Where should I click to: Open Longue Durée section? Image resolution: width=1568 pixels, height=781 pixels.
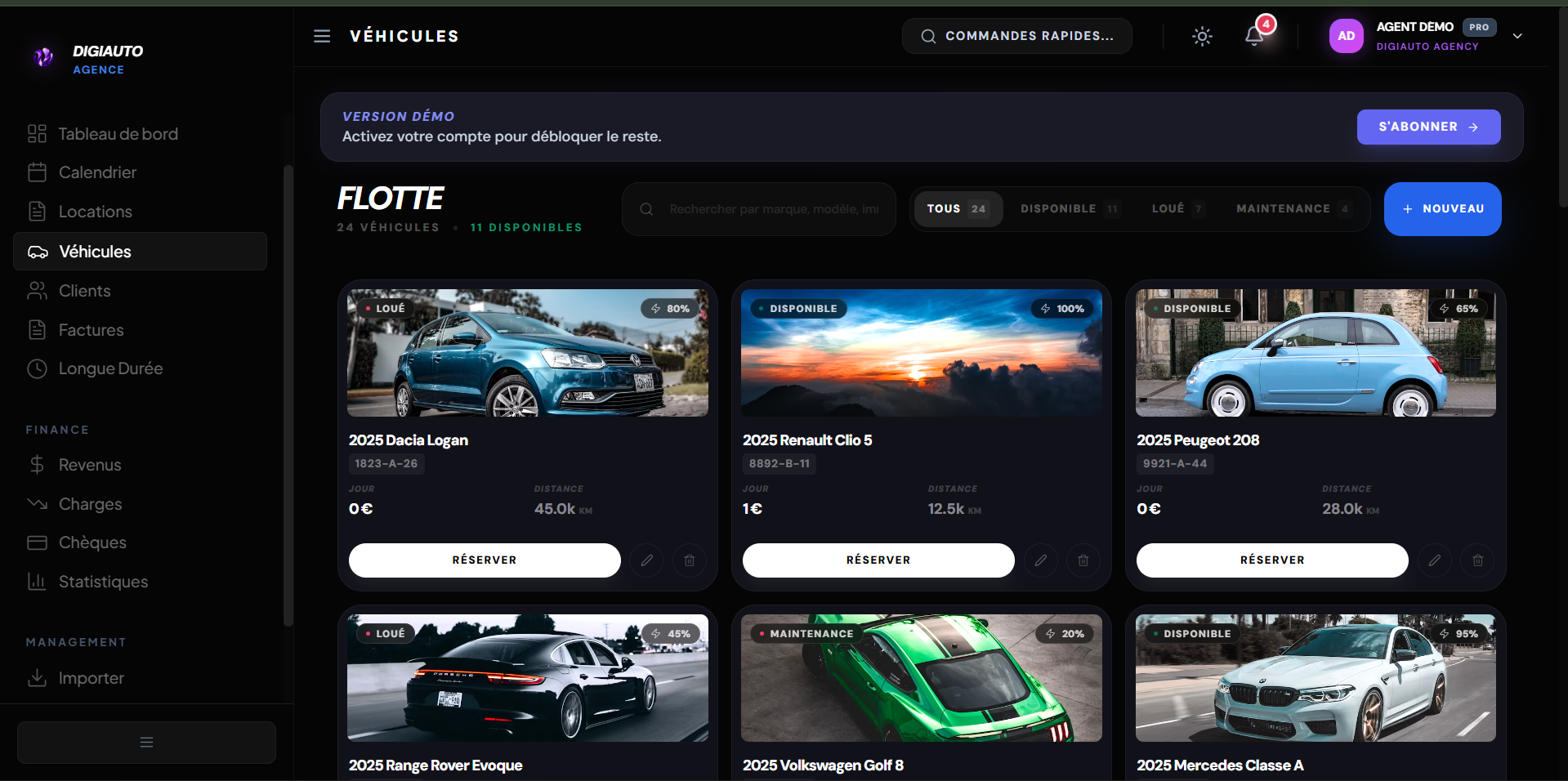140,368
